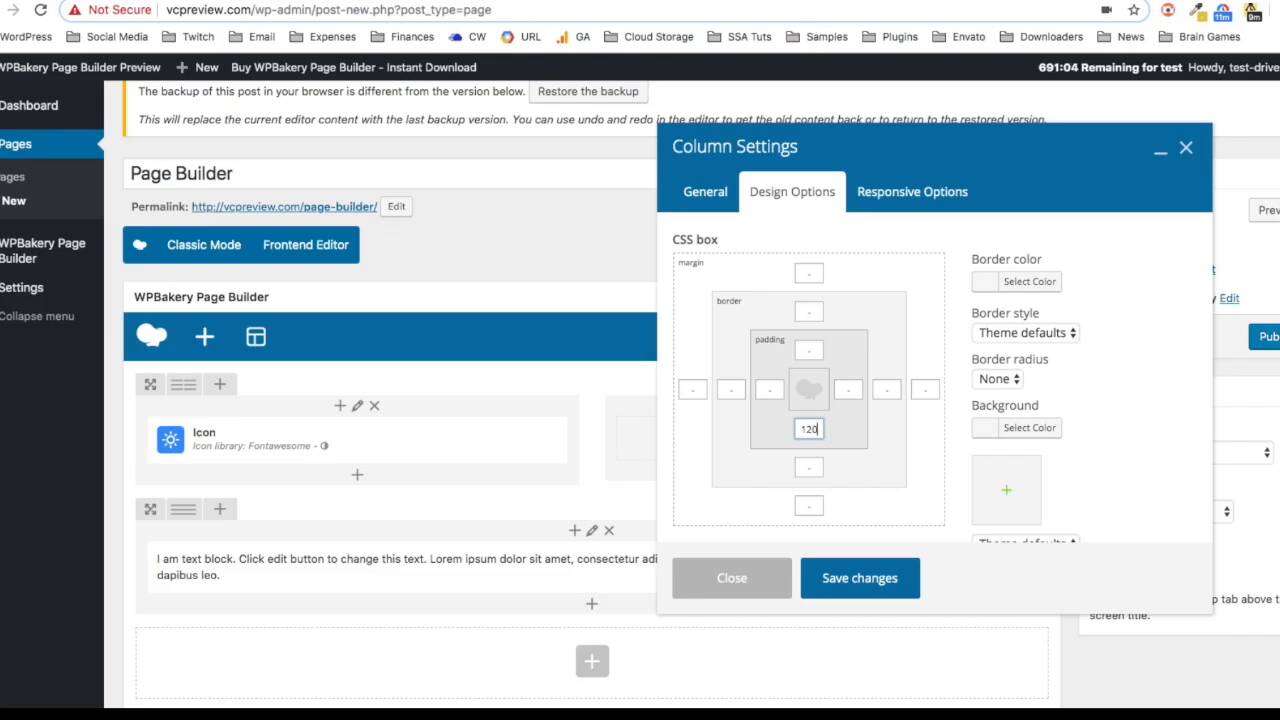Open templates panel icon in builder toolbar

pyautogui.click(x=256, y=337)
